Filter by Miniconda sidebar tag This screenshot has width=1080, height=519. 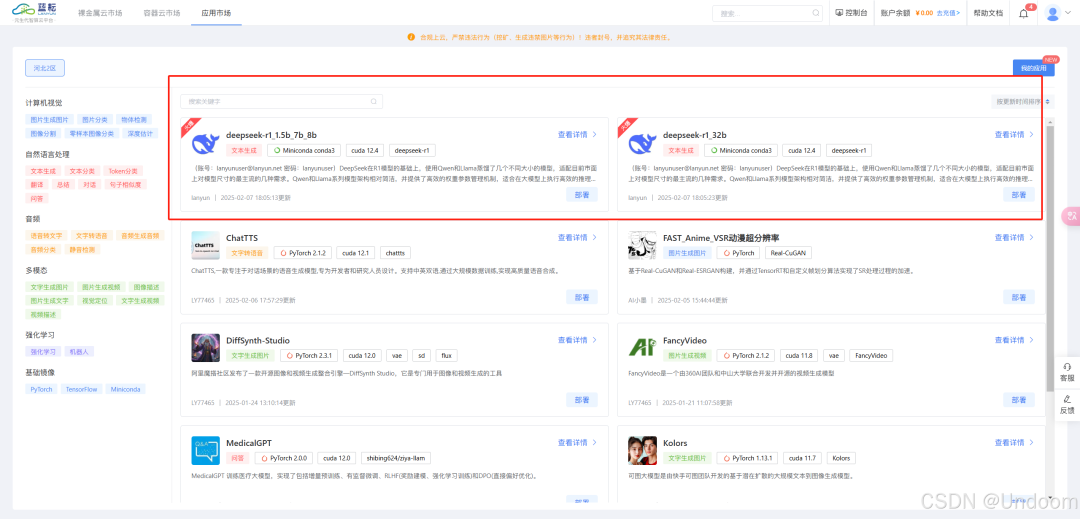pyautogui.click(x=125, y=390)
